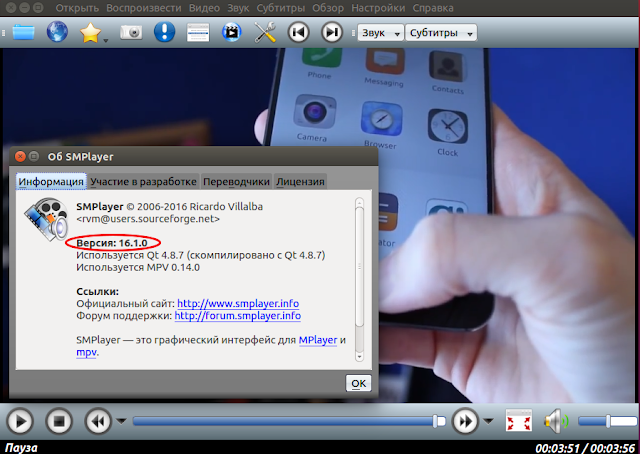Click the playback seek bar

289,421
